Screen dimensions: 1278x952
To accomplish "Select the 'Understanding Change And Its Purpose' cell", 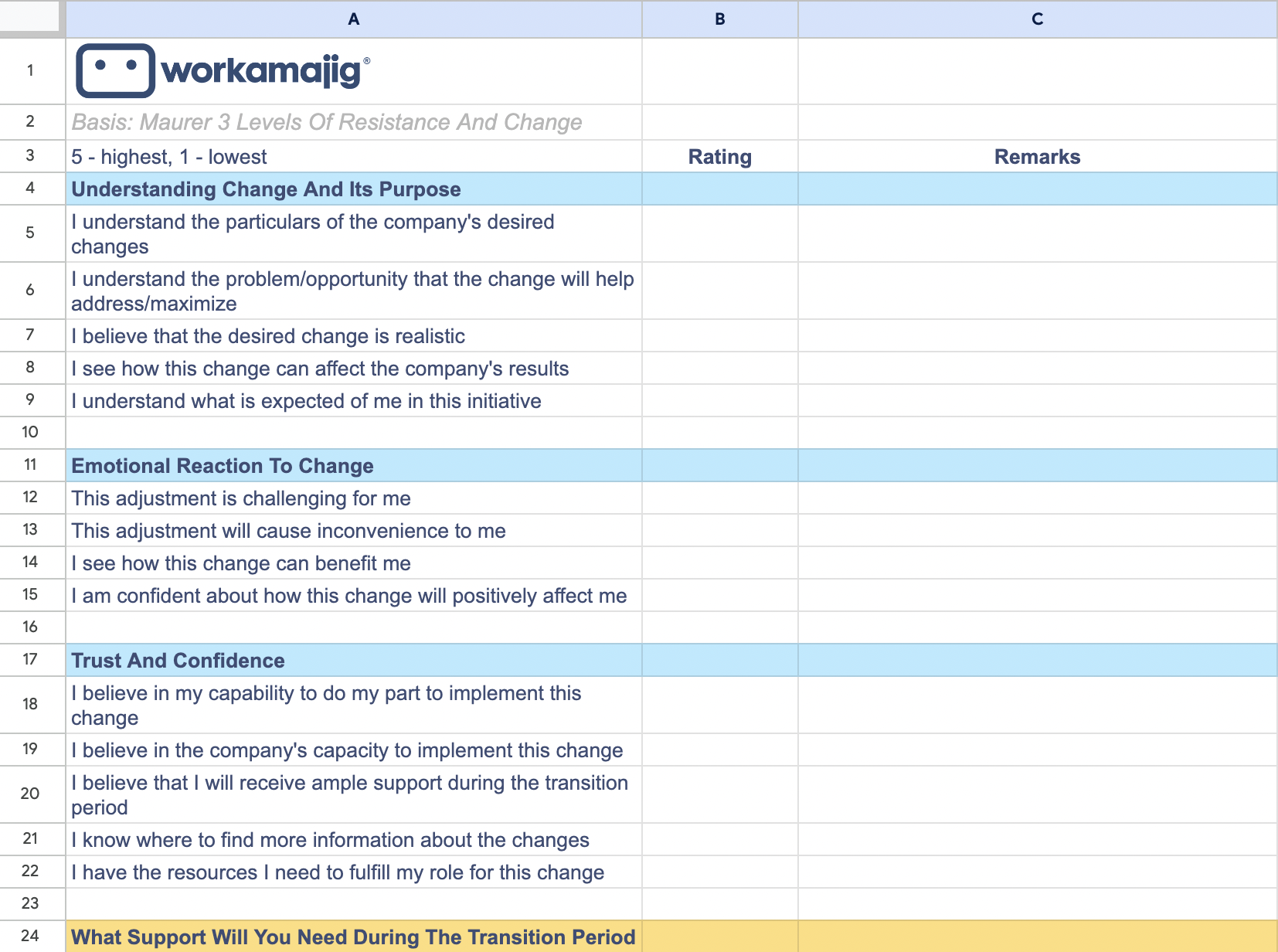I will (353, 189).
